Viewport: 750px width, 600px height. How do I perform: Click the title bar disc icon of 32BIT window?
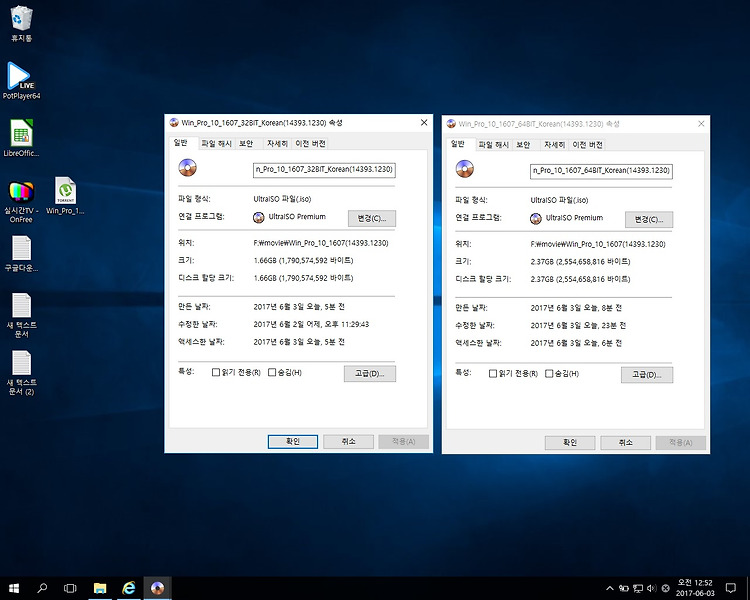(x=174, y=122)
